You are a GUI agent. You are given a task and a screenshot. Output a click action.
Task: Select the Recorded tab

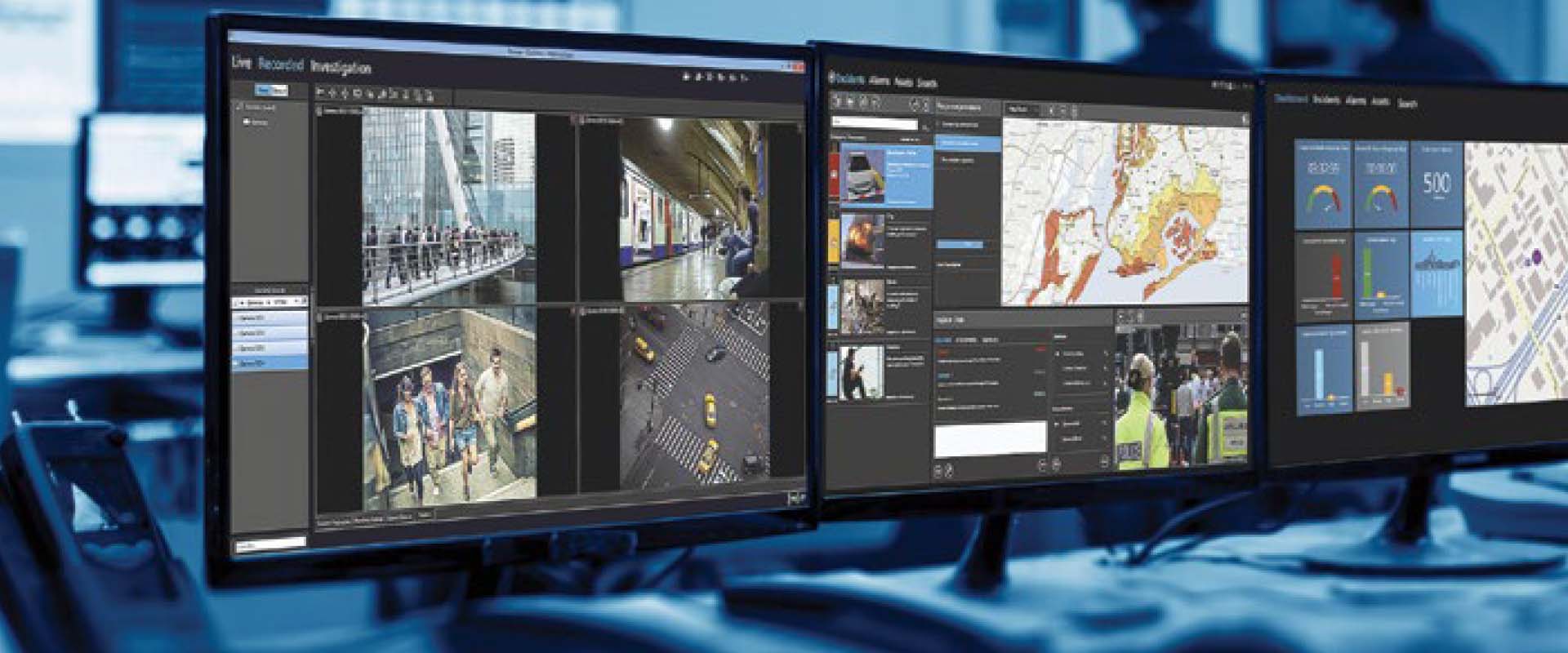click(280, 64)
